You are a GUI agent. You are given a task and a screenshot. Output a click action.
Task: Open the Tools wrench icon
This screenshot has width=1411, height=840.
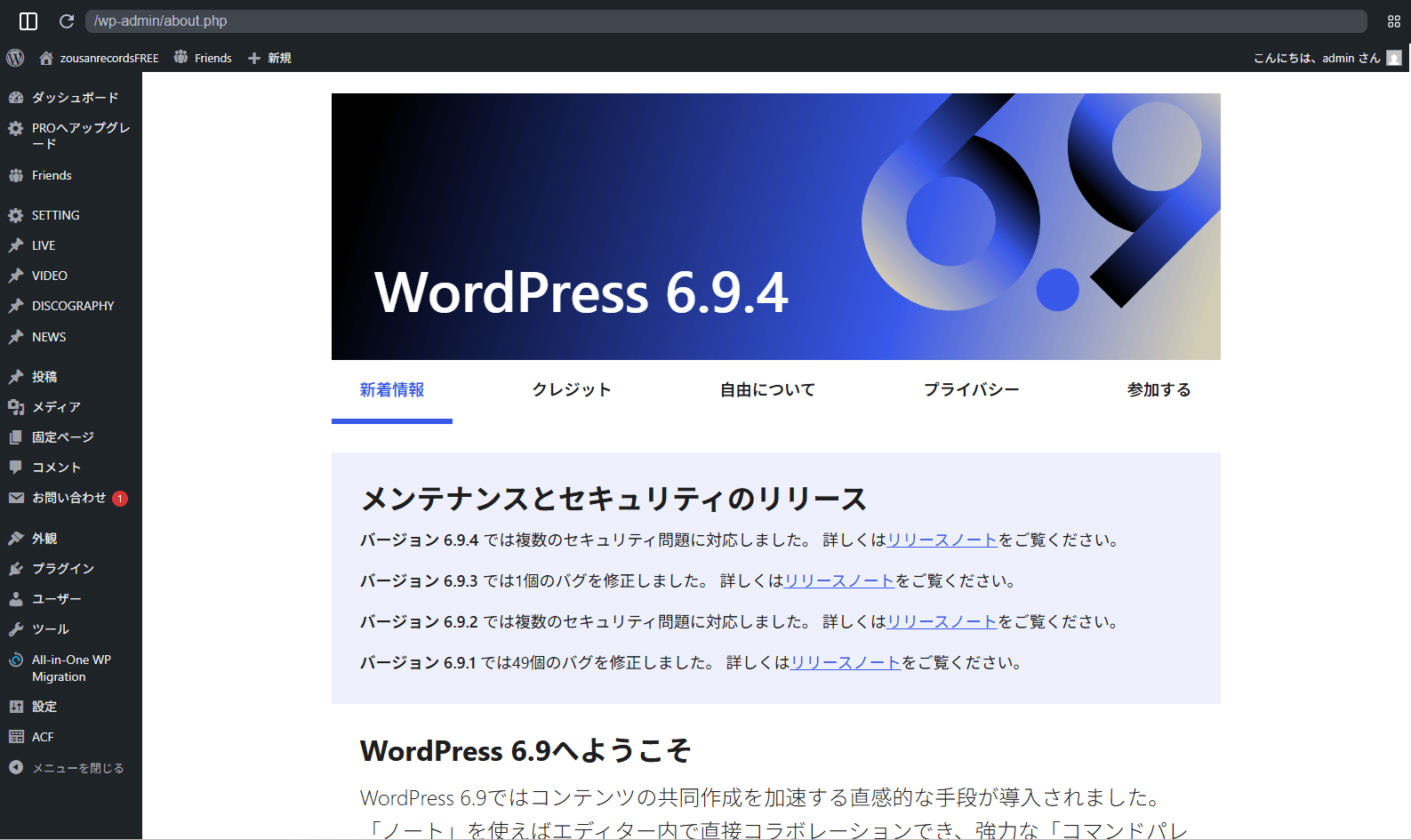[x=16, y=629]
